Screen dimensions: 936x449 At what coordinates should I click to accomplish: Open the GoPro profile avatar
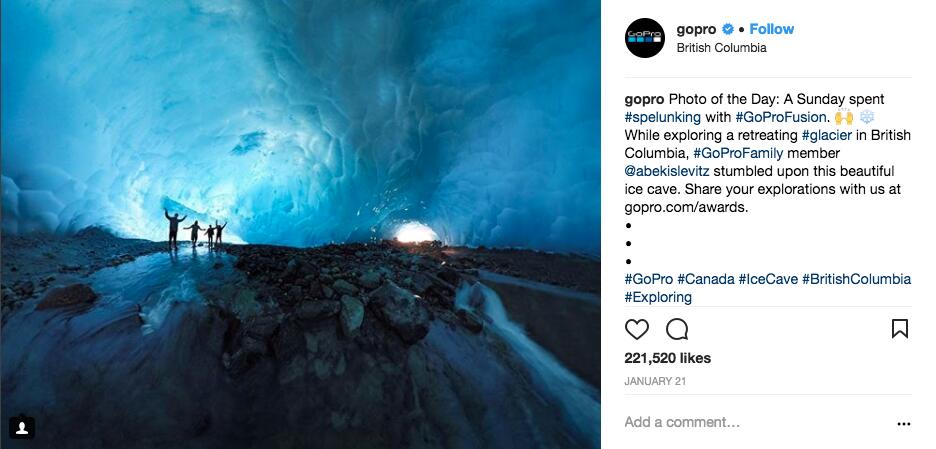click(645, 38)
